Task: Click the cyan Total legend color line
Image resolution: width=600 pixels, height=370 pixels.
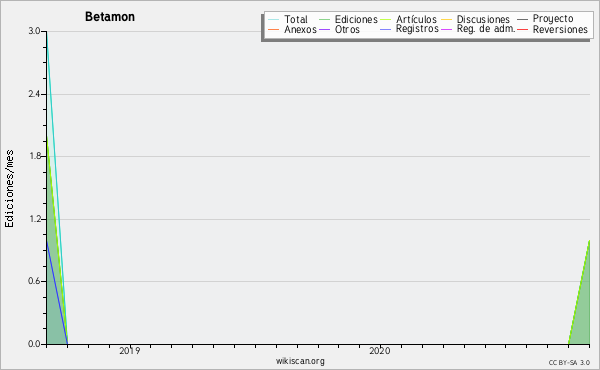Action: pos(274,20)
